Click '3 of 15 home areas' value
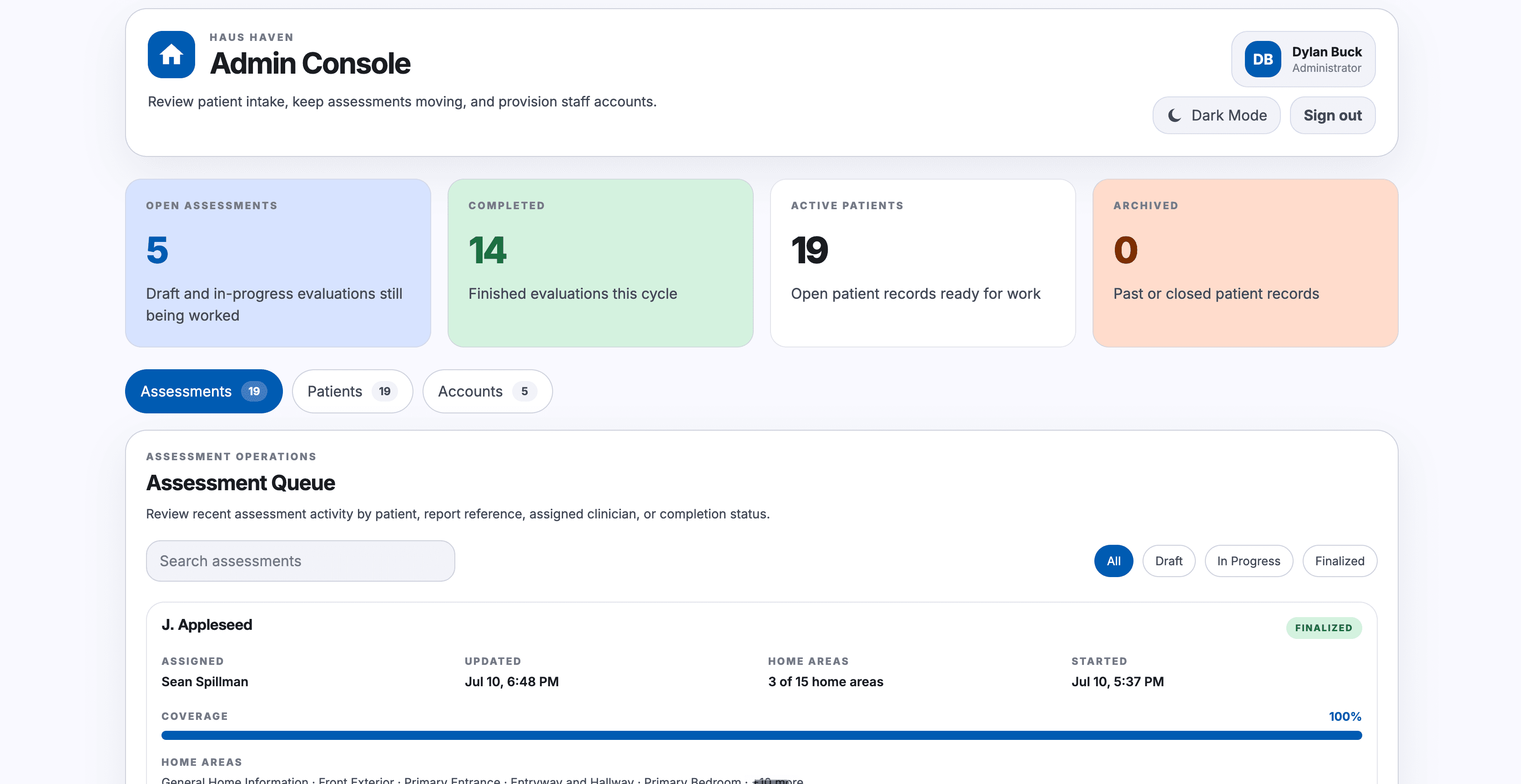 point(826,682)
